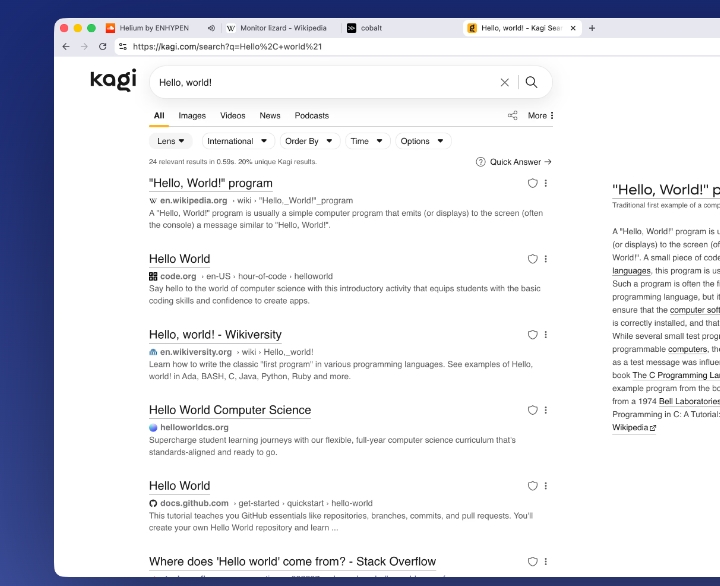Open the Options dropdown
This screenshot has height=586, width=720.
pos(423,141)
